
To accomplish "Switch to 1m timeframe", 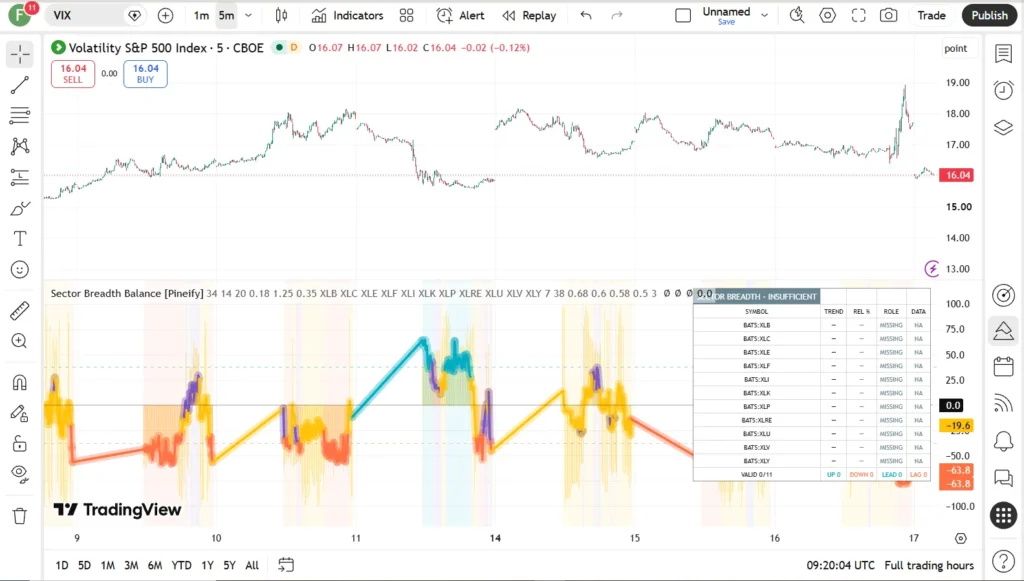I will tap(201, 16).
